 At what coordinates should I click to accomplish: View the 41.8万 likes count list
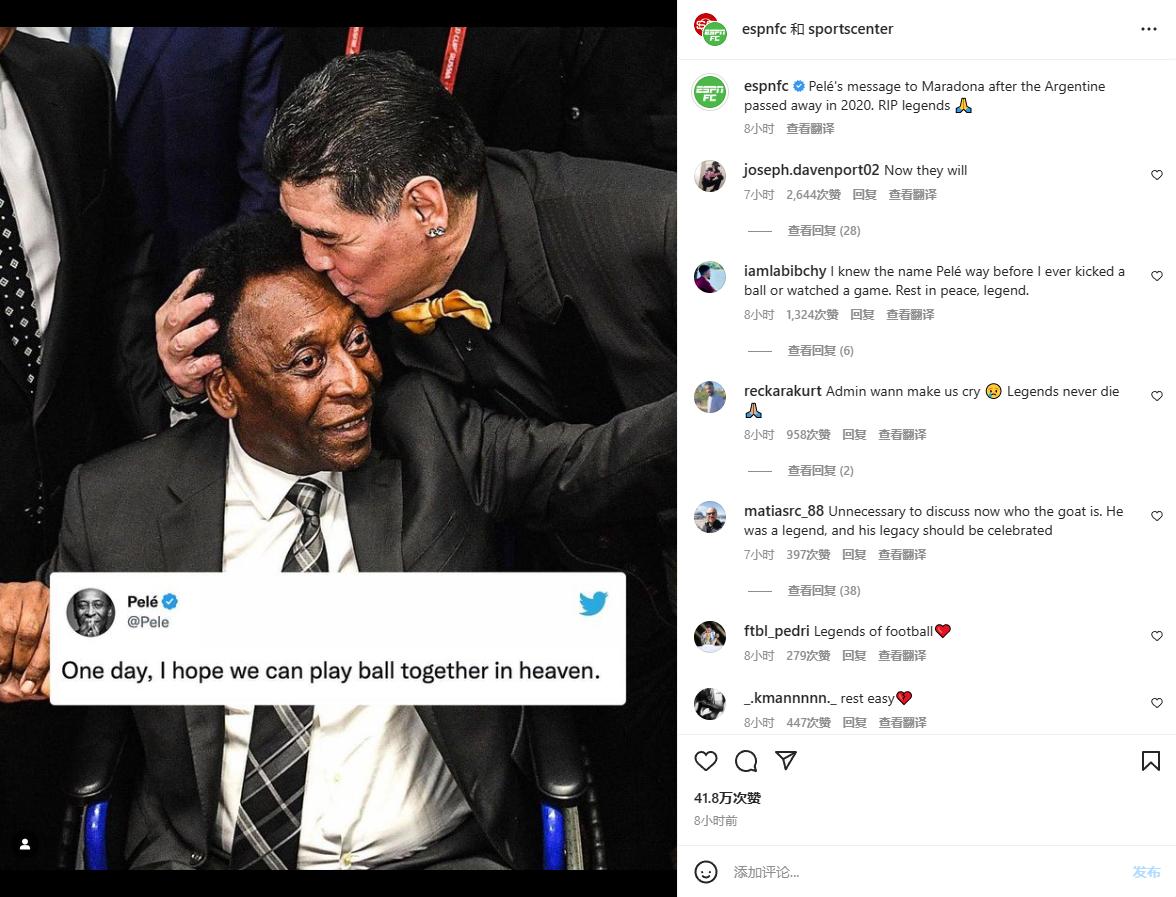[x=727, y=798]
